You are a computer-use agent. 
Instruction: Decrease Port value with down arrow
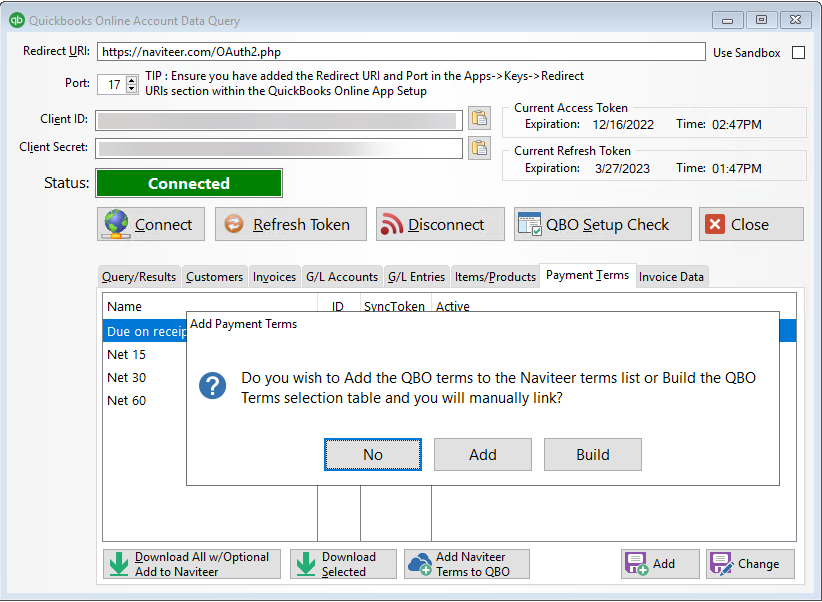tap(132, 88)
